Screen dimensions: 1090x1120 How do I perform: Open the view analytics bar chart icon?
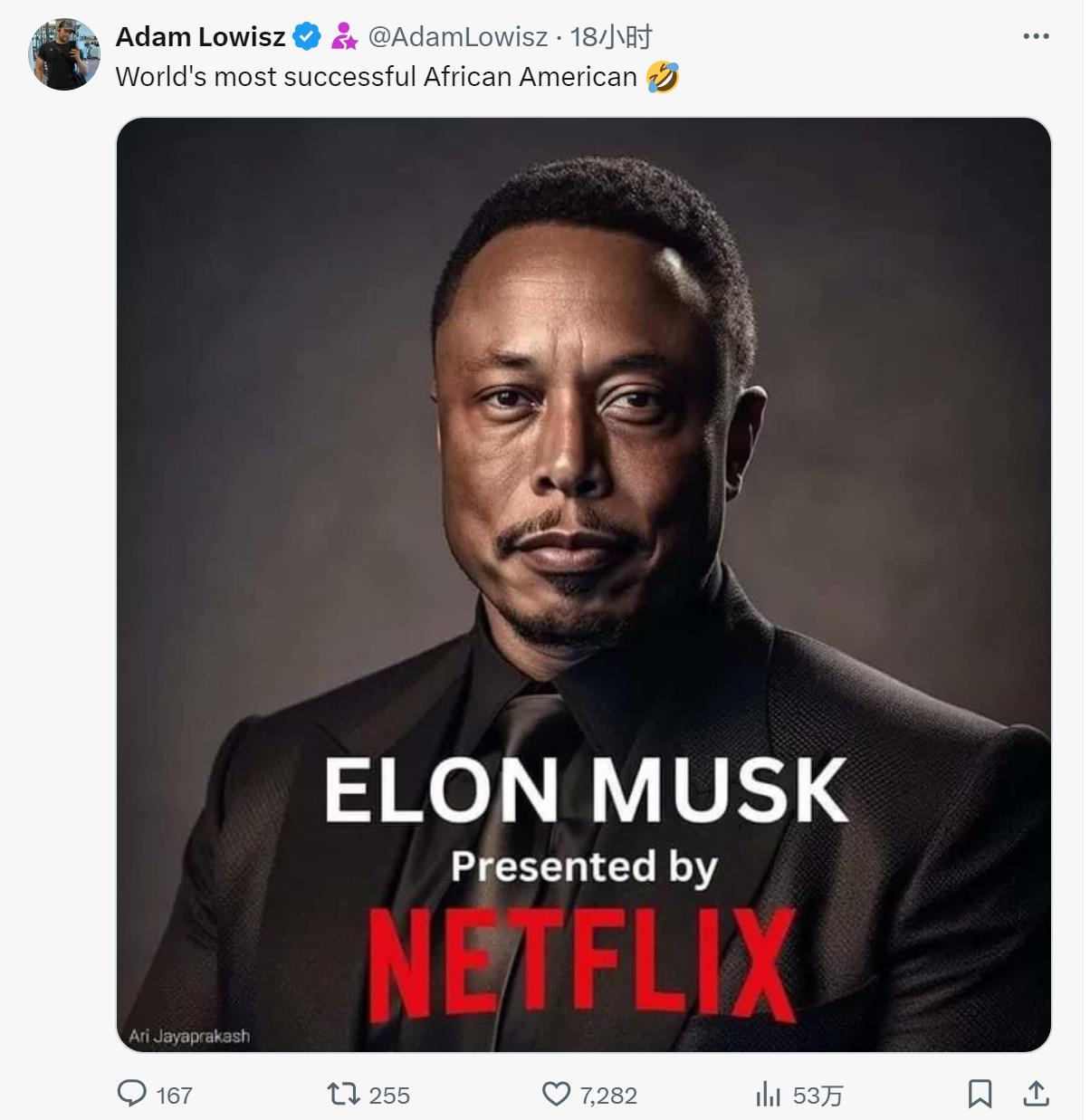[768, 1095]
